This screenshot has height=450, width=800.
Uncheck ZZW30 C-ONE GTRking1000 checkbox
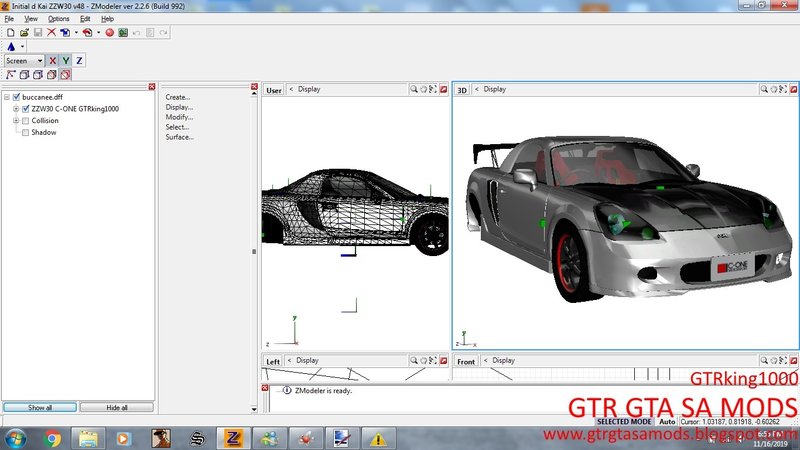(26, 109)
